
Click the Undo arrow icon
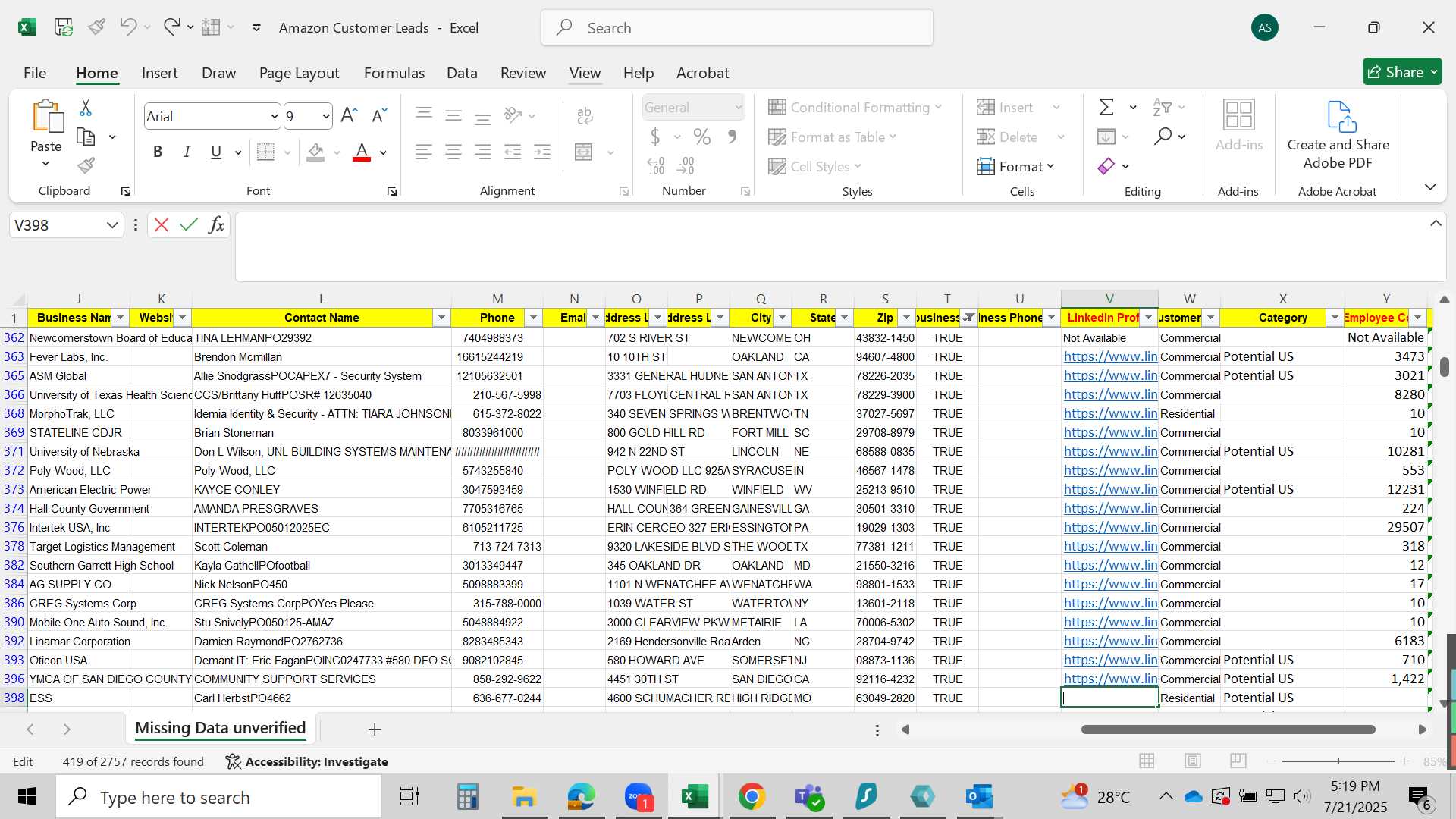click(x=128, y=27)
